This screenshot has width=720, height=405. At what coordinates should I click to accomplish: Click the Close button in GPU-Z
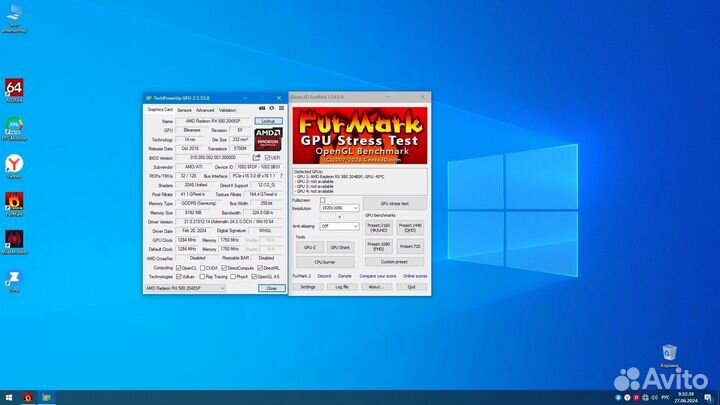click(272, 288)
